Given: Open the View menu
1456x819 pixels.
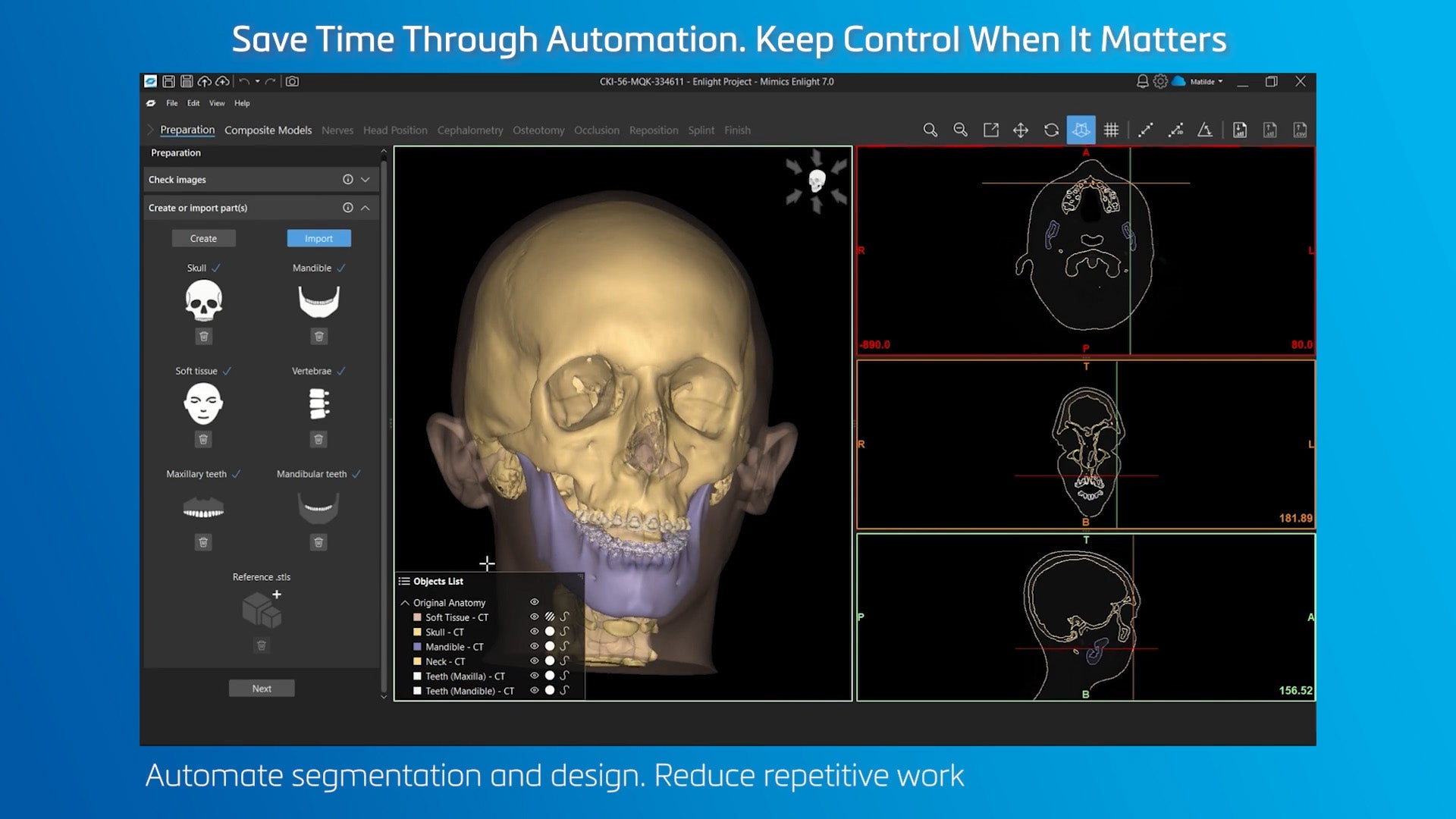Looking at the screenshot, I should (217, 103).
